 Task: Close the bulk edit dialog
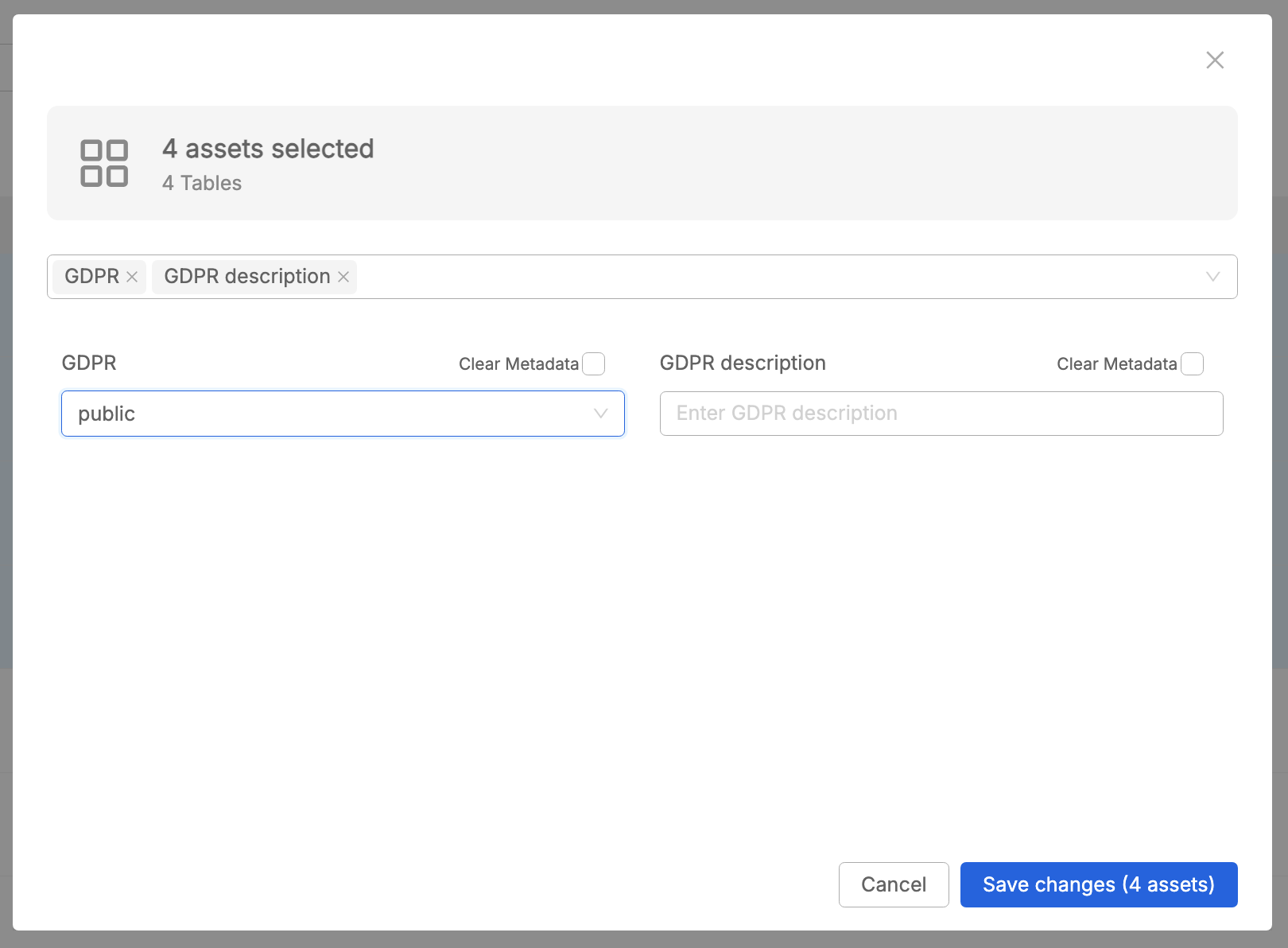(x=1215, y=60)
